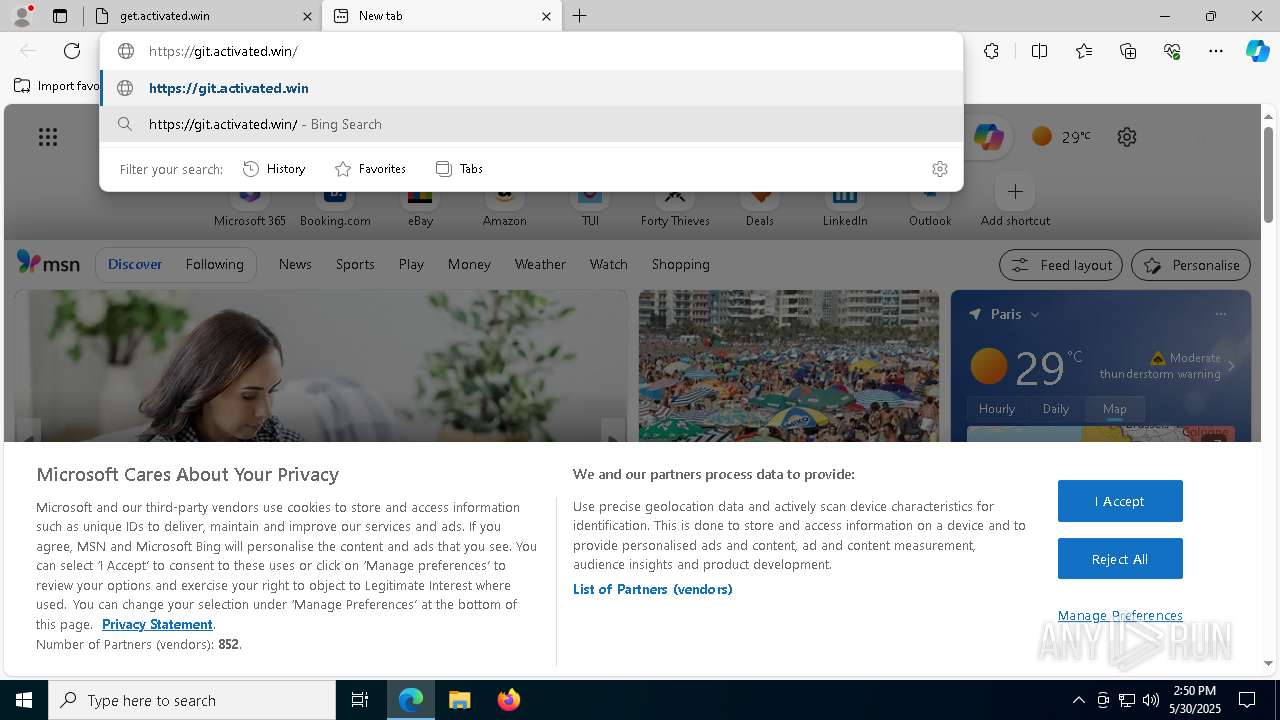
Task: Switch to Following feed
Action: pyautogui.click(x=214, y=264)
